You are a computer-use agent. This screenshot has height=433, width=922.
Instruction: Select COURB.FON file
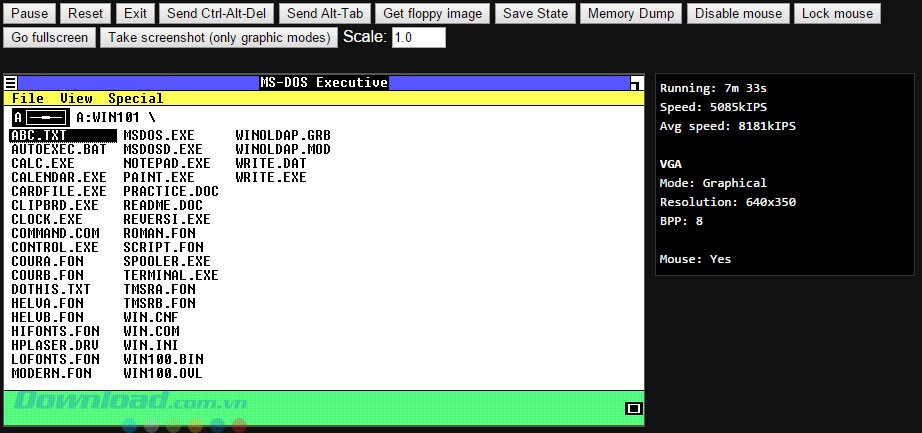[x=47, y=275]
